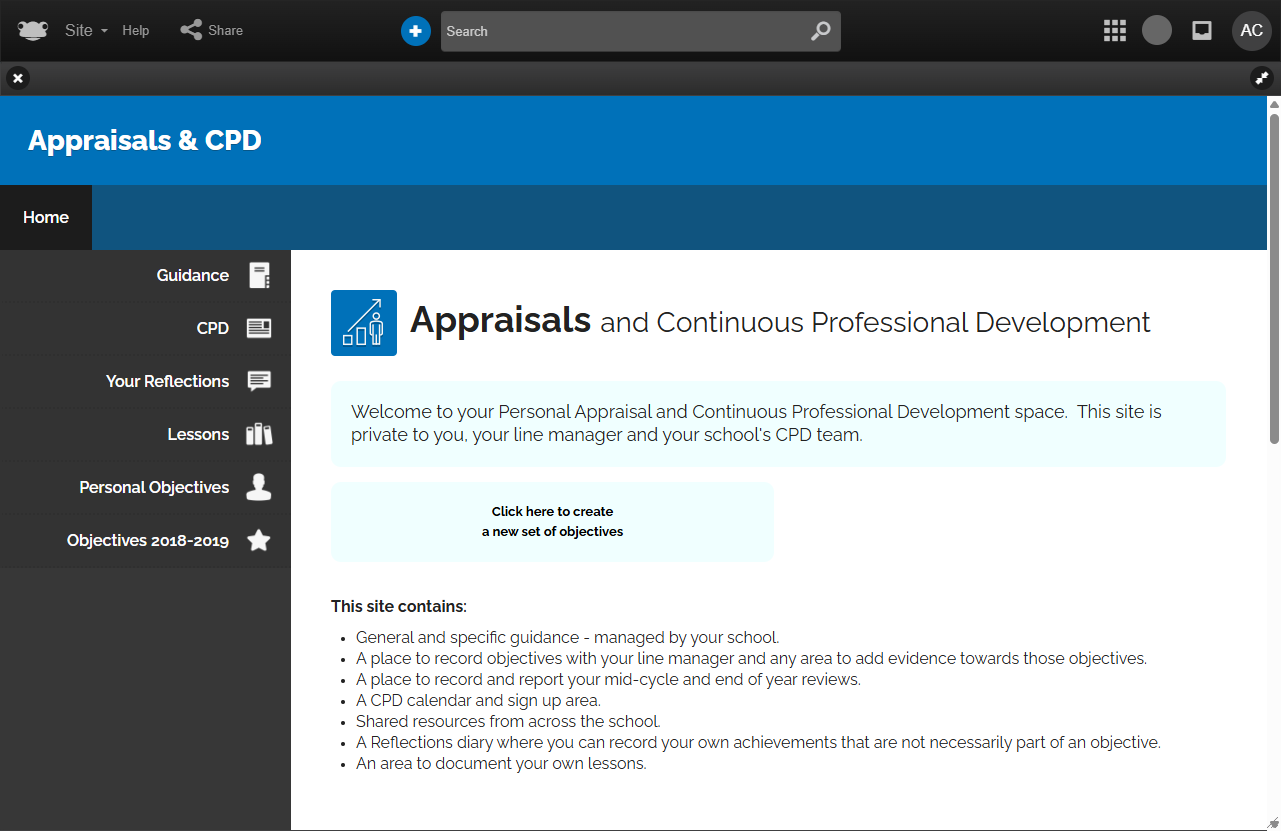Focus the Search input field

(620, 31)
